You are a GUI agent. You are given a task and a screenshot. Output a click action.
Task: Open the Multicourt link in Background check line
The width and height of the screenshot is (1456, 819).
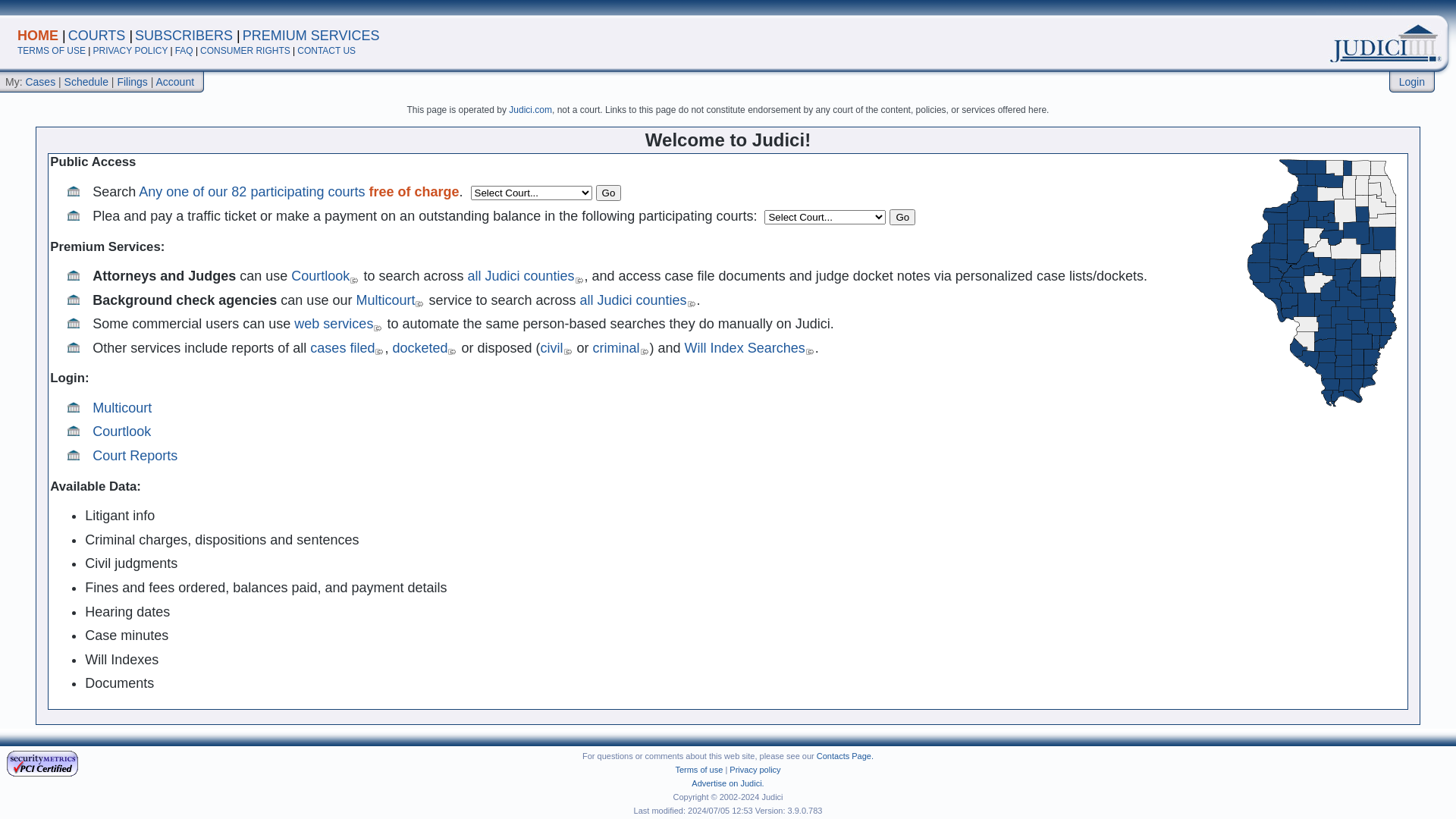pyautogui.click(x=385, y=300)
